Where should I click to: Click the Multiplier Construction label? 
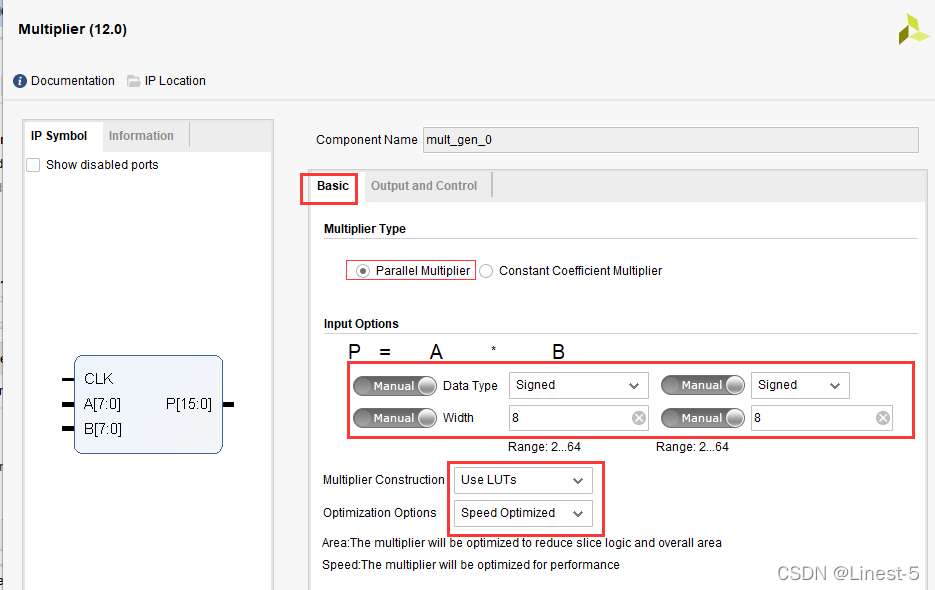[384, 480]
